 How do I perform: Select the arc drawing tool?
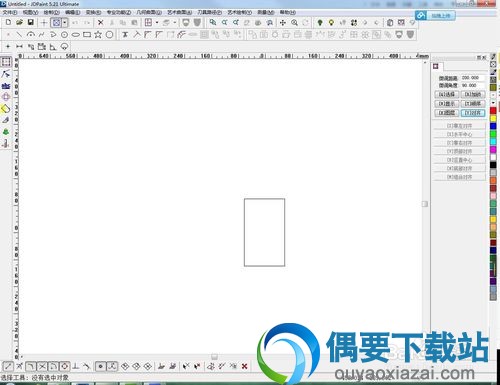31,34
